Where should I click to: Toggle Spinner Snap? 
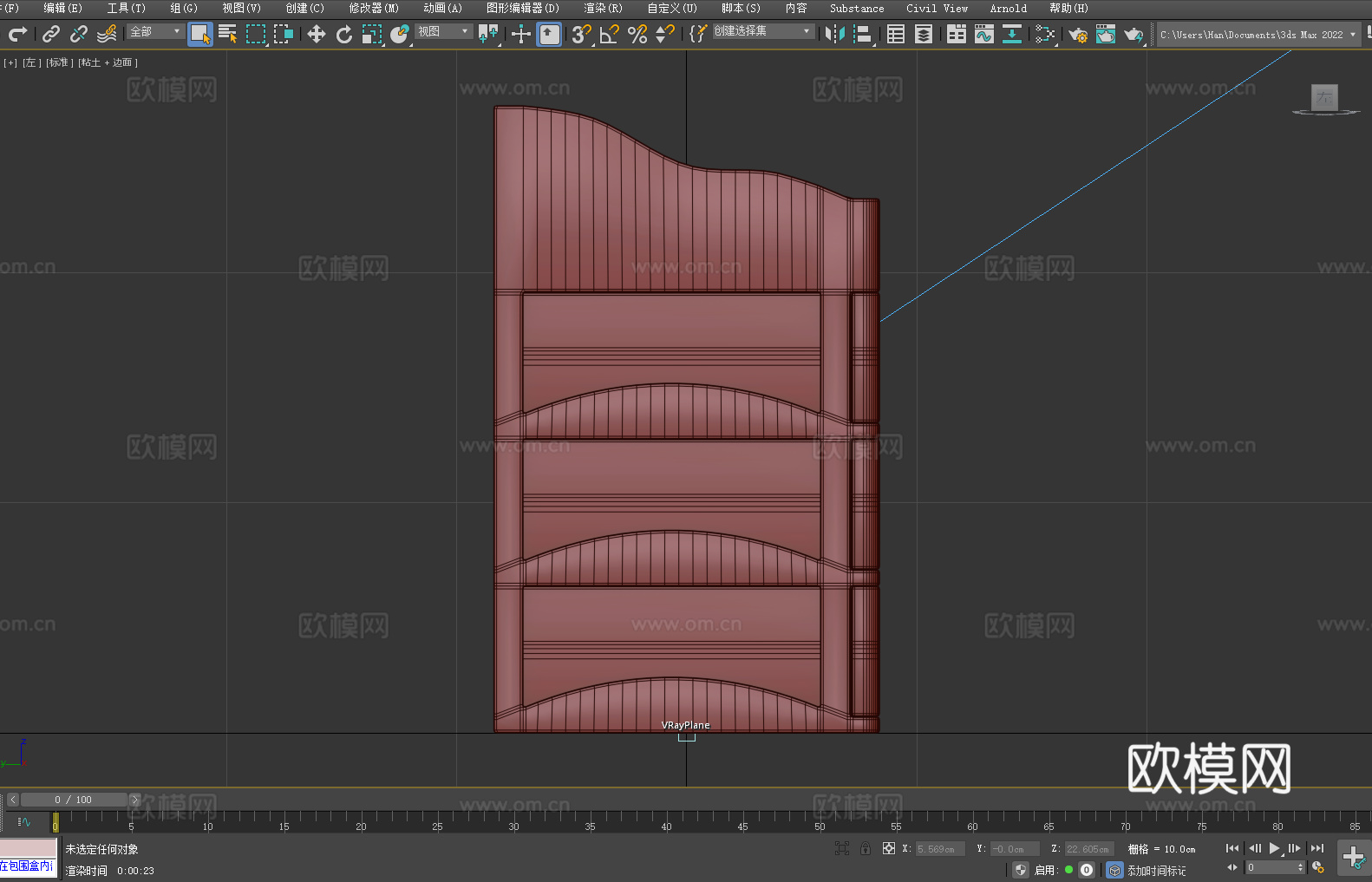[665, 34]
